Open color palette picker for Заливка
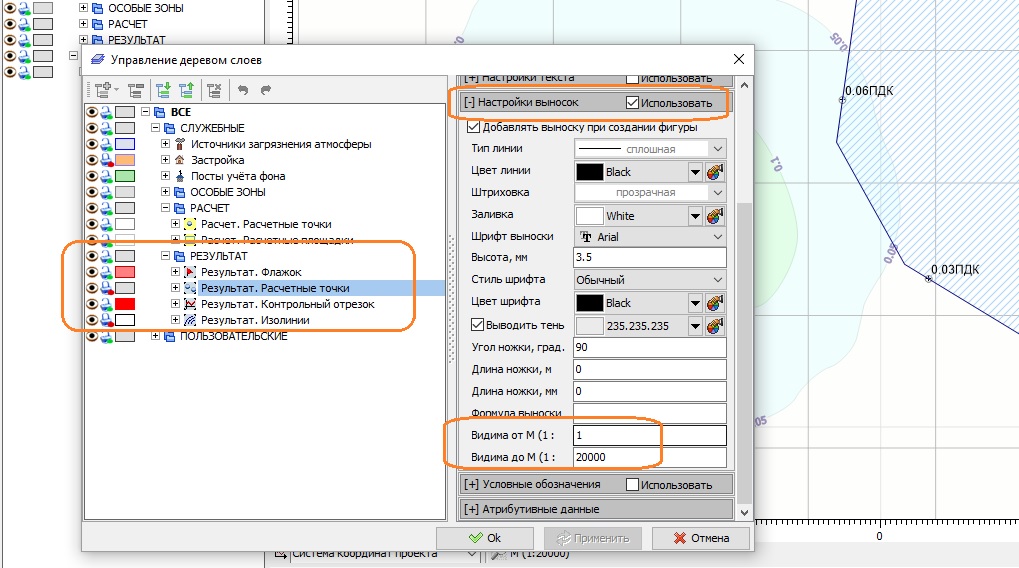The image size is (1019, 568). point(715,215)
